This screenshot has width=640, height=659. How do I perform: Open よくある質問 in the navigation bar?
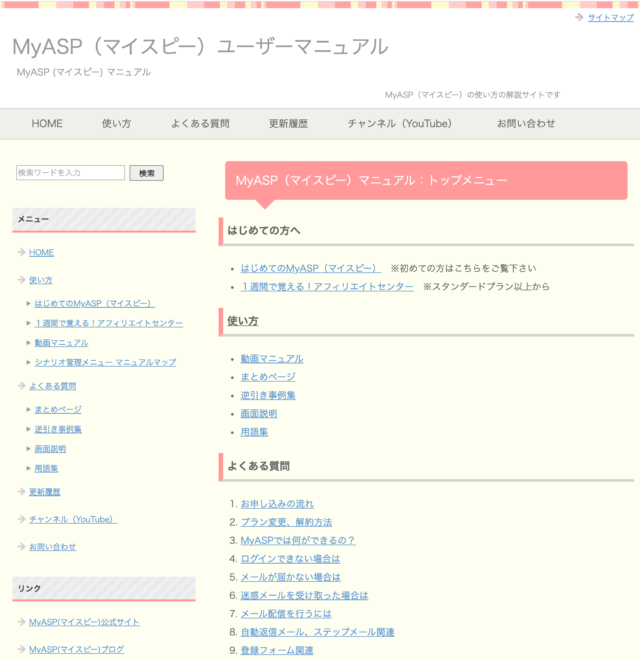coord(200,124)
